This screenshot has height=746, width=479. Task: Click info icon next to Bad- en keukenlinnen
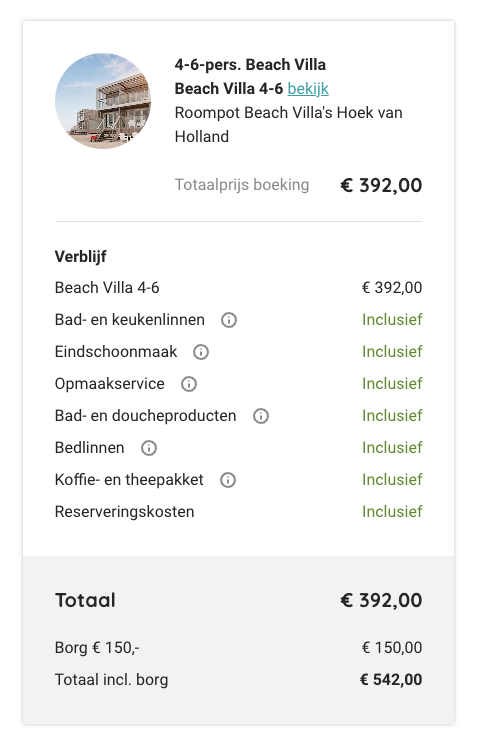coord(229,320)
